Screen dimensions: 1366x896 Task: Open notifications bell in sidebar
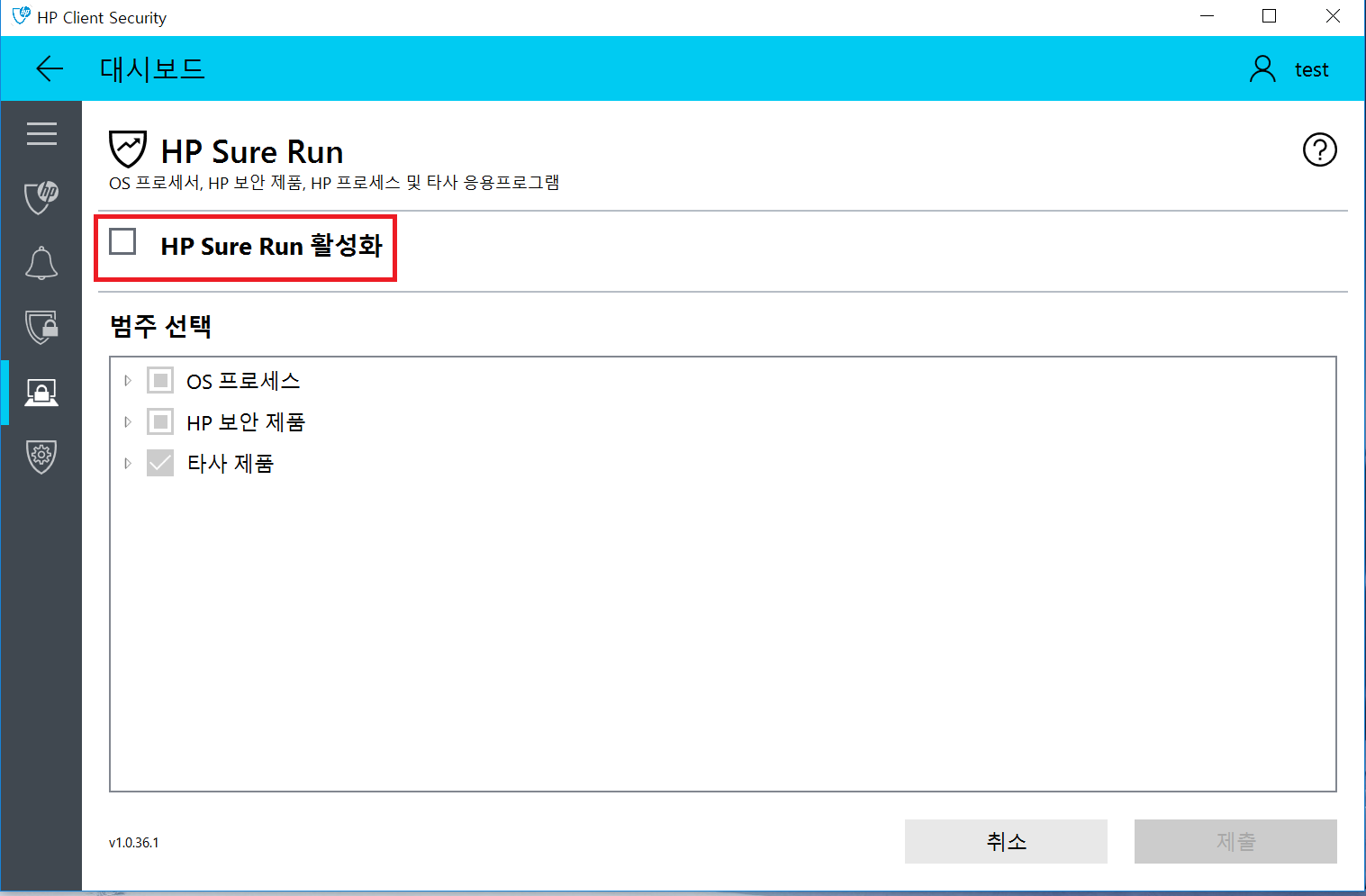pos(41,263)
